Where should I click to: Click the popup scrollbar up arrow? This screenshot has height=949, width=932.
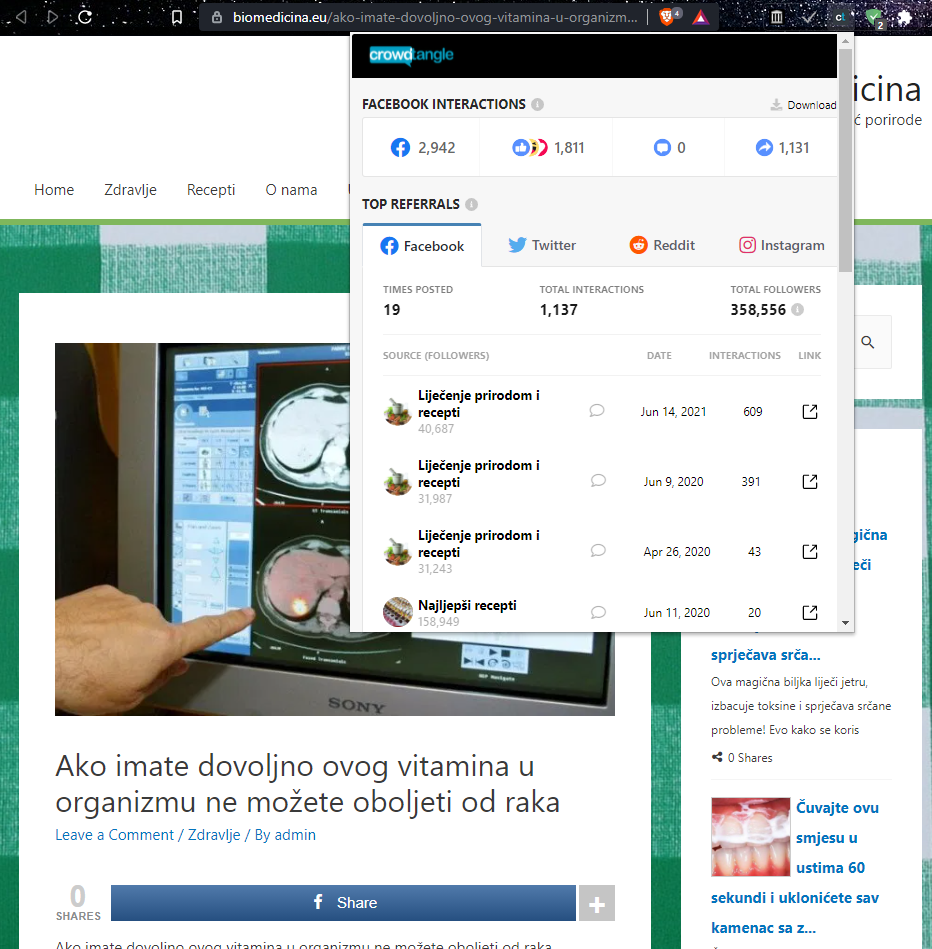pos(845,41)
